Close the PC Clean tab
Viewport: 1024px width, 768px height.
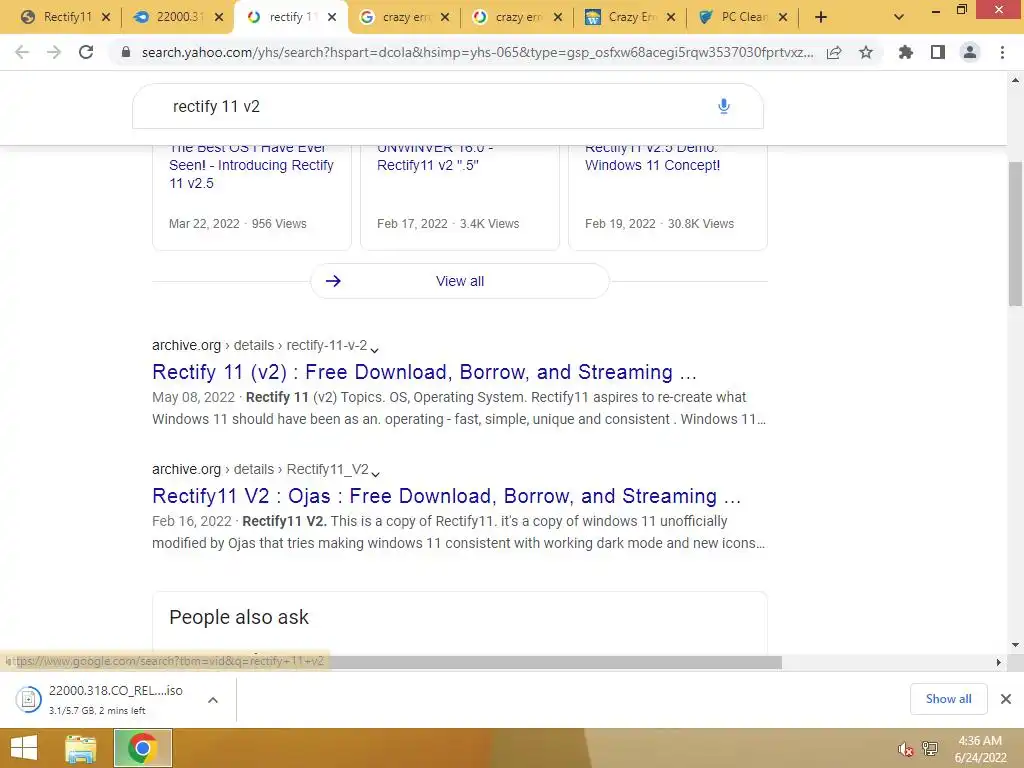(x=783, y=18)
